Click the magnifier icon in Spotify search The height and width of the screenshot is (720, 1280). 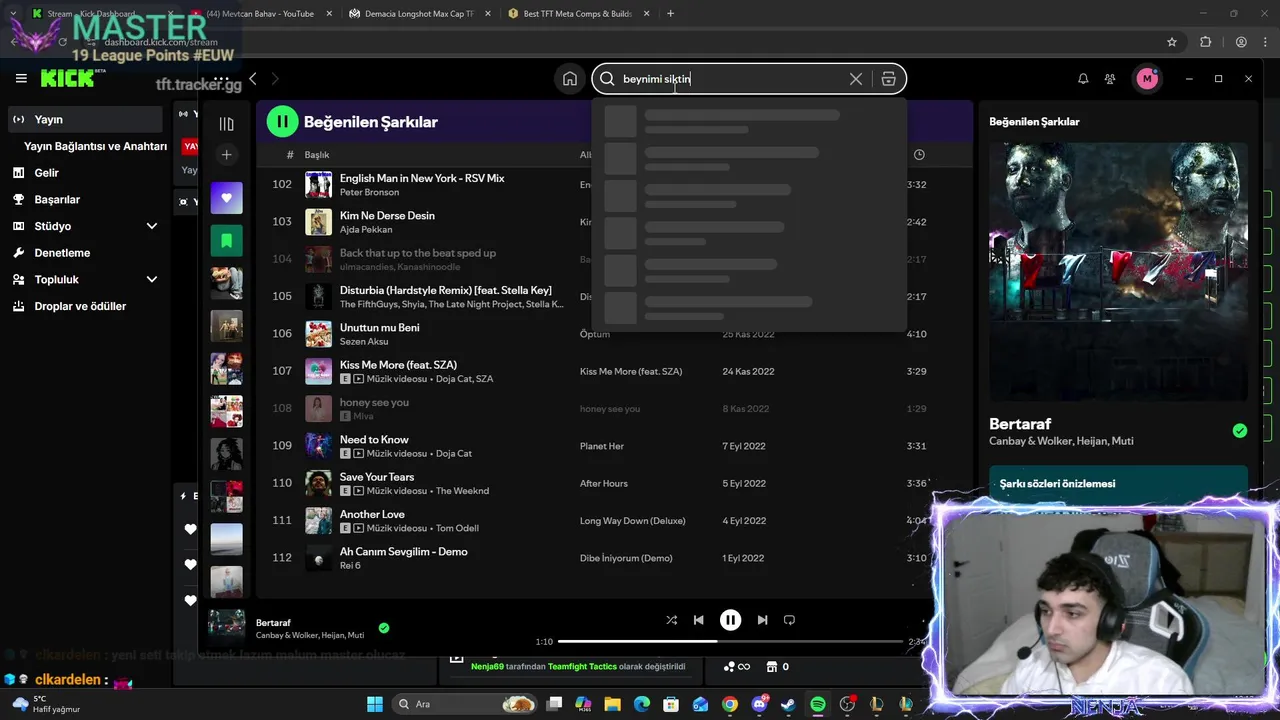[607, 79]
